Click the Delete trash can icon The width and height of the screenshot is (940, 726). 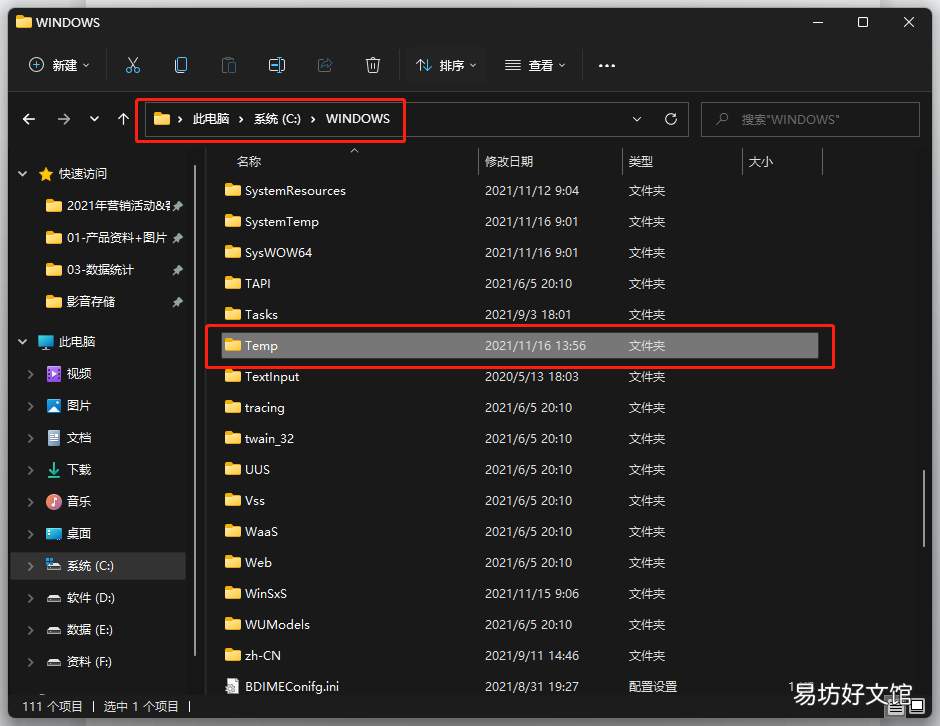coord(373,65)
